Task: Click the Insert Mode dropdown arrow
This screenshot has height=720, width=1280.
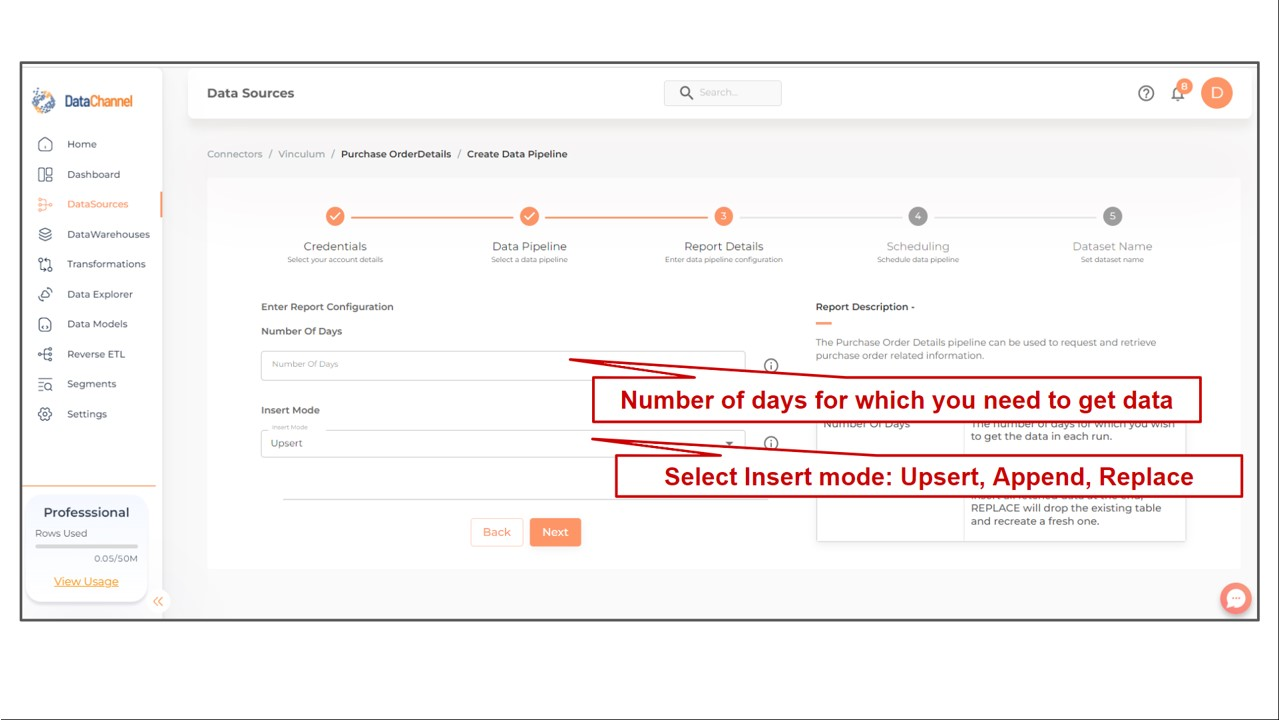Action: pos(729,443)
